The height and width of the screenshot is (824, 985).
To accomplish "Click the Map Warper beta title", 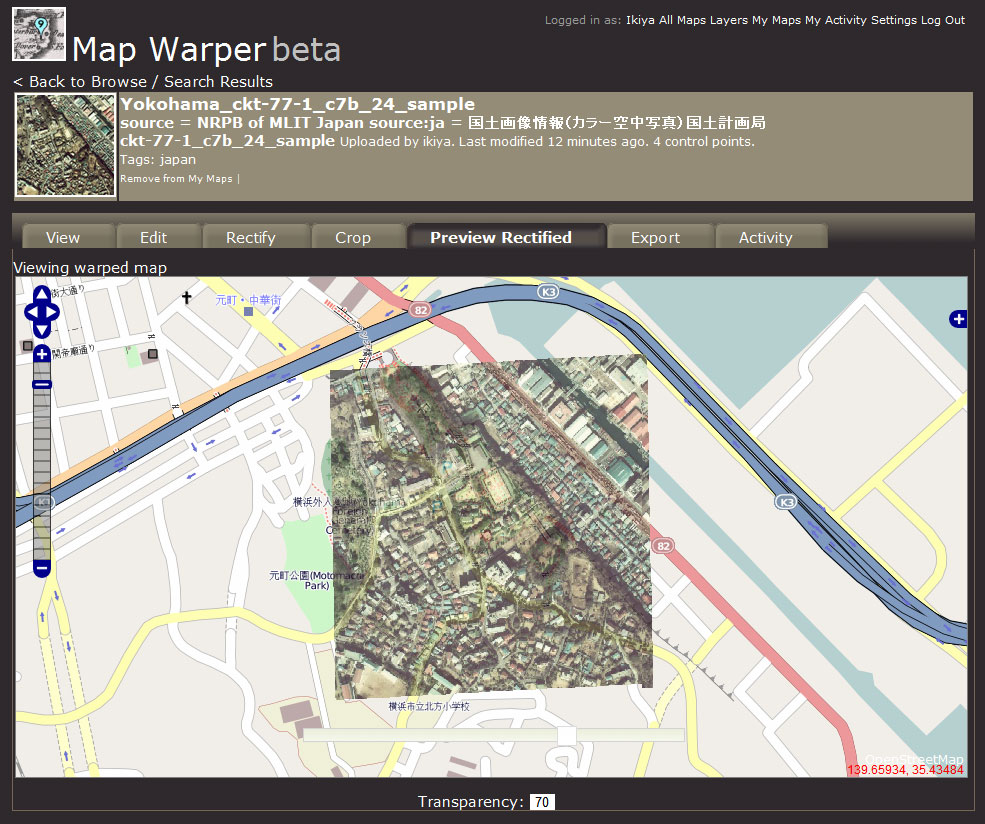I will [x=206, y=50].
